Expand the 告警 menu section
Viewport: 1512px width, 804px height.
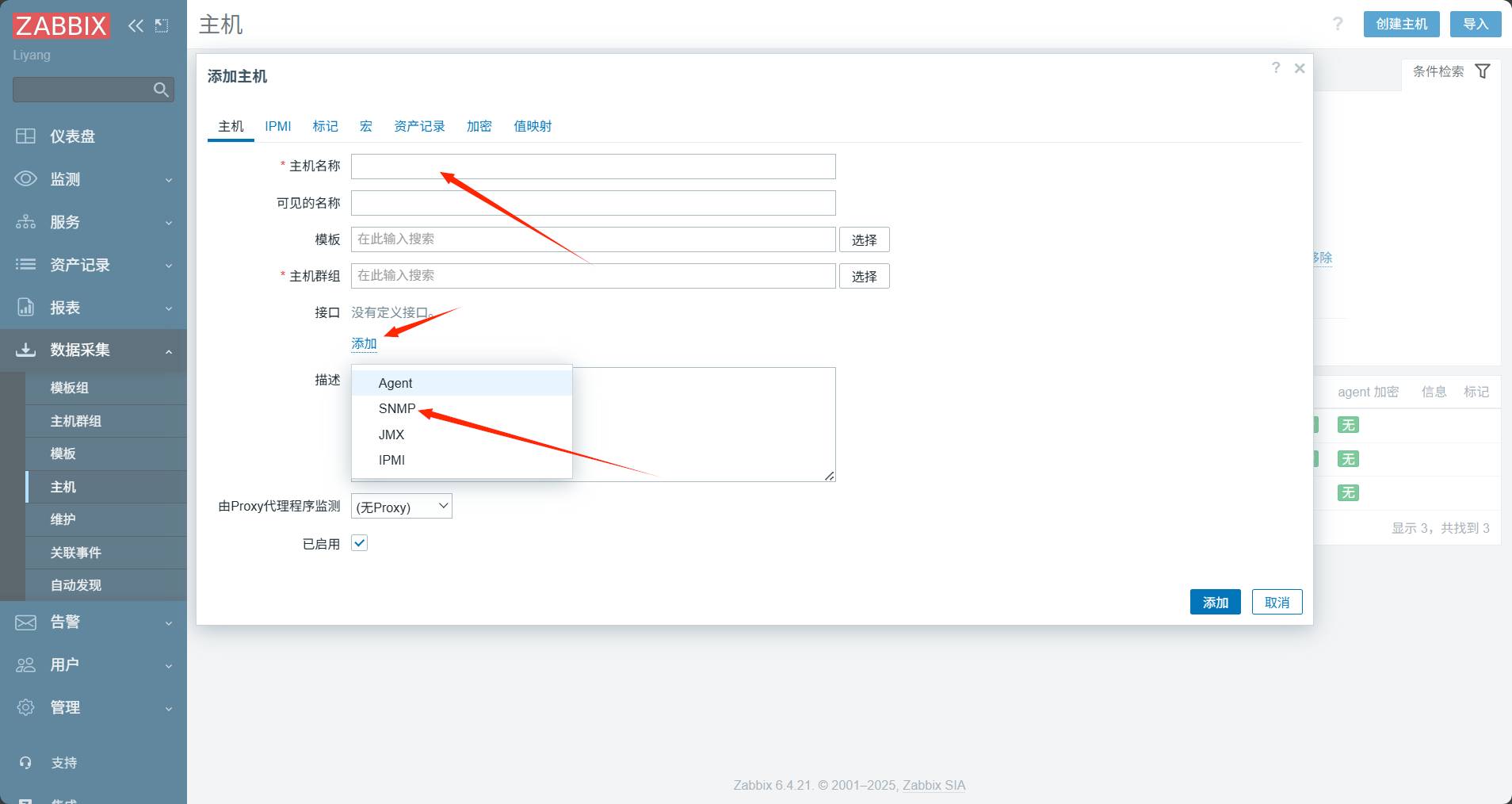(x=169, y=623)
